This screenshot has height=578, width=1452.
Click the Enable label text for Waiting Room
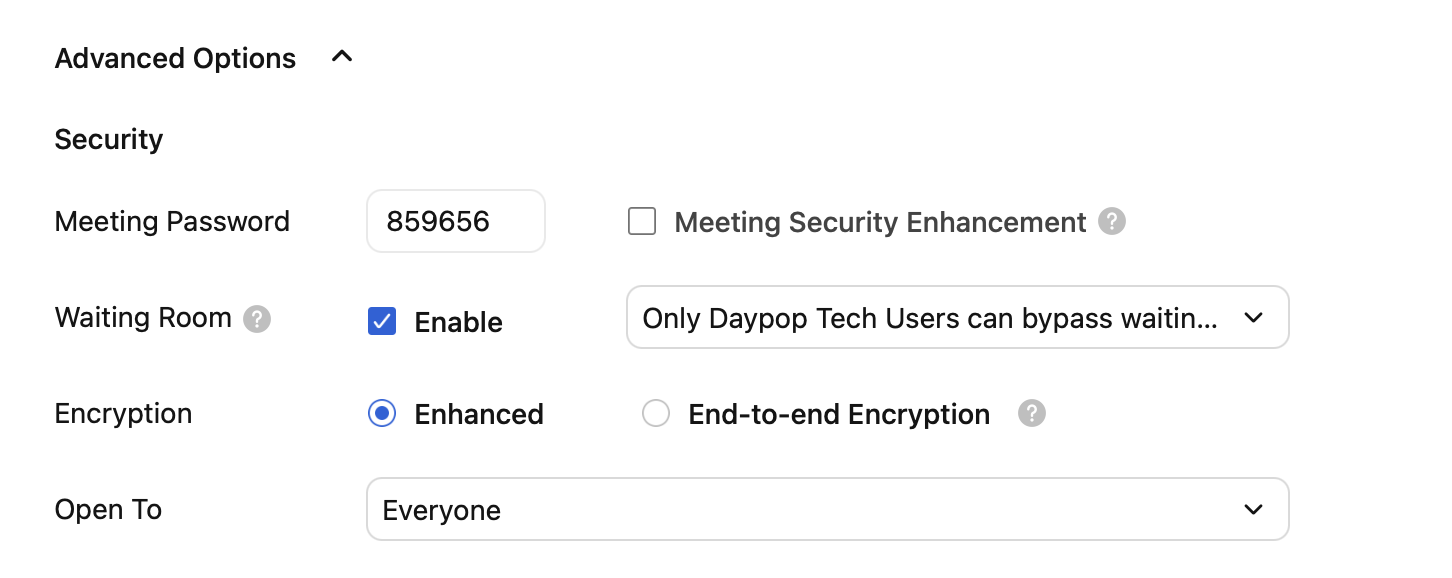[458, 322]
